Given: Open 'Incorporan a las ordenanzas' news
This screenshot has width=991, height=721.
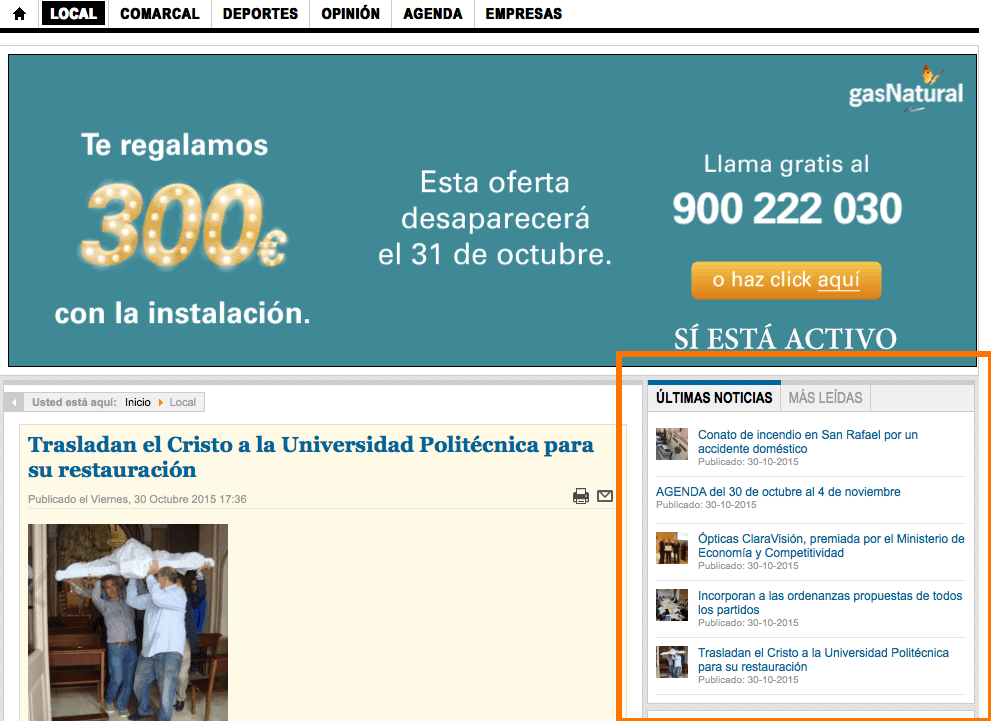Looking at the screenshot, I should [830, 602].
